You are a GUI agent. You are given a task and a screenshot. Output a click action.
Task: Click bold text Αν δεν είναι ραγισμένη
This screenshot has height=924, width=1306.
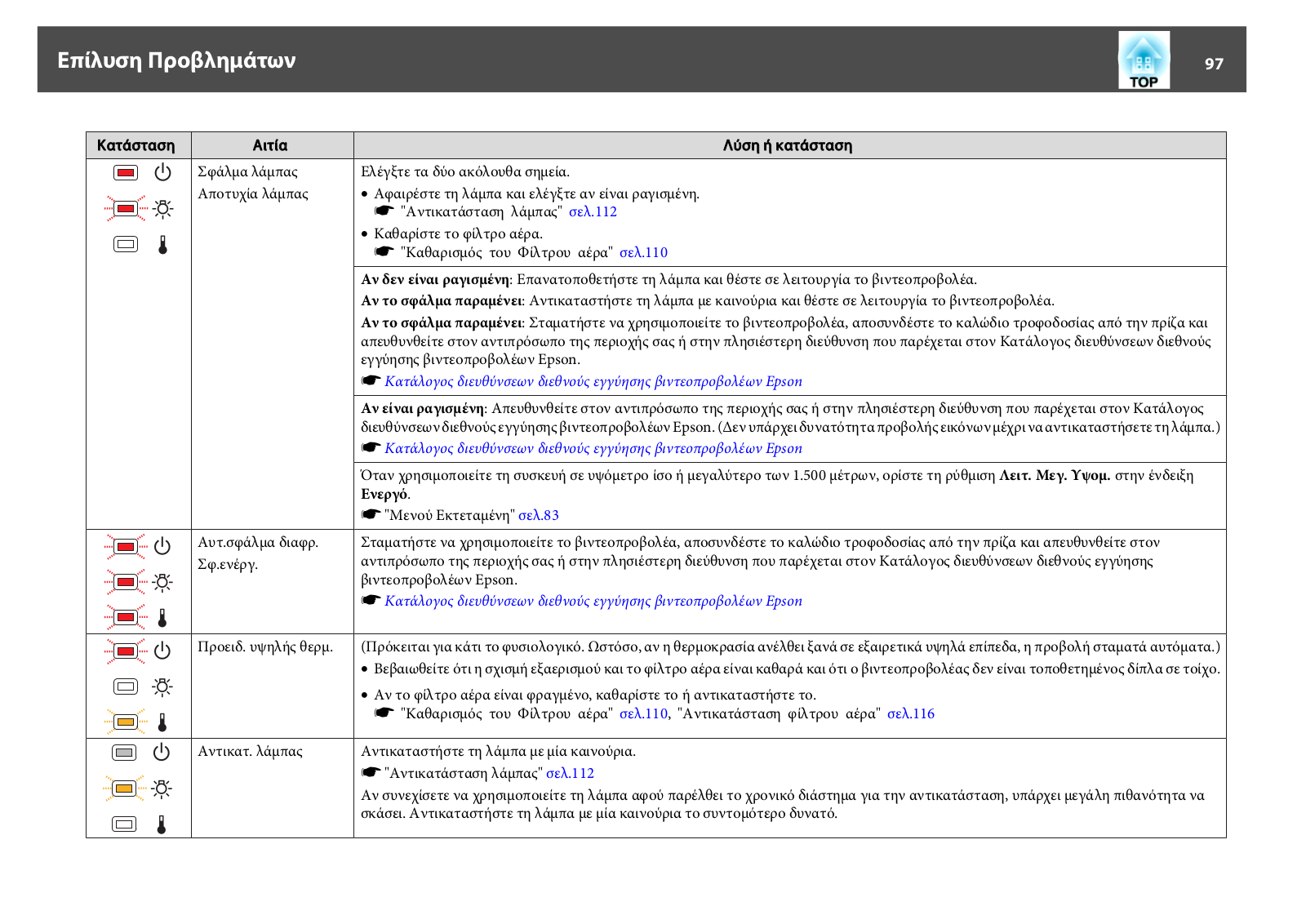tap(436, 280)
